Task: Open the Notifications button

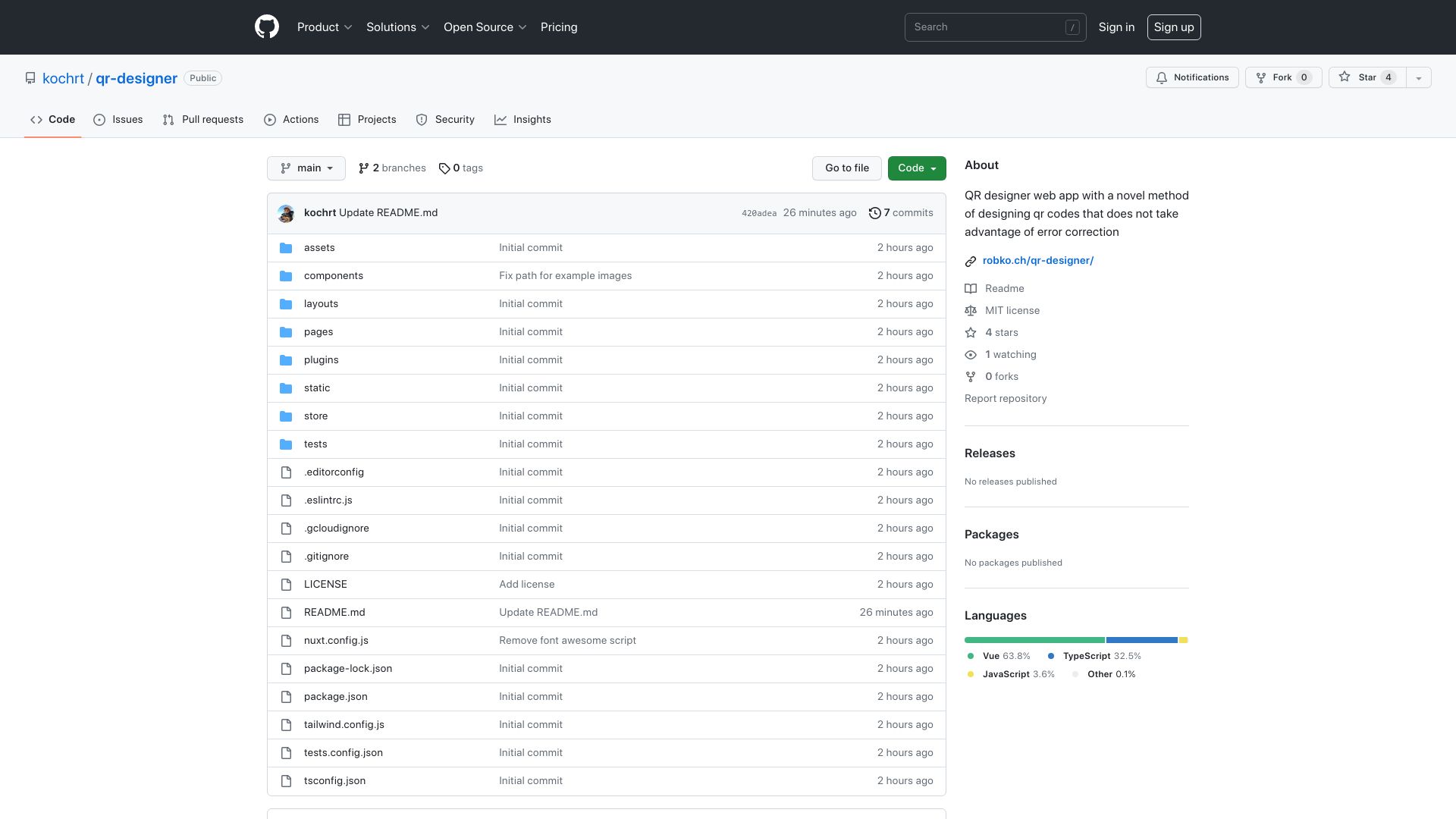Action: (x=1192, y=77)
